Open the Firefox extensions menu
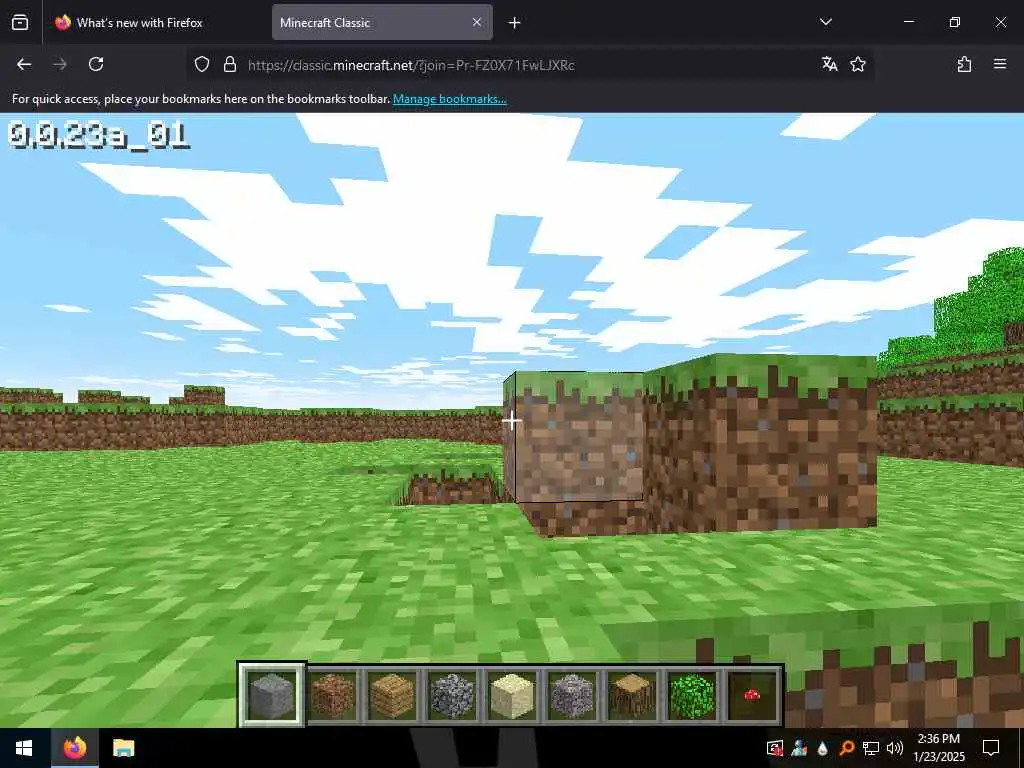1024x768 pixels. click(964, 64)
